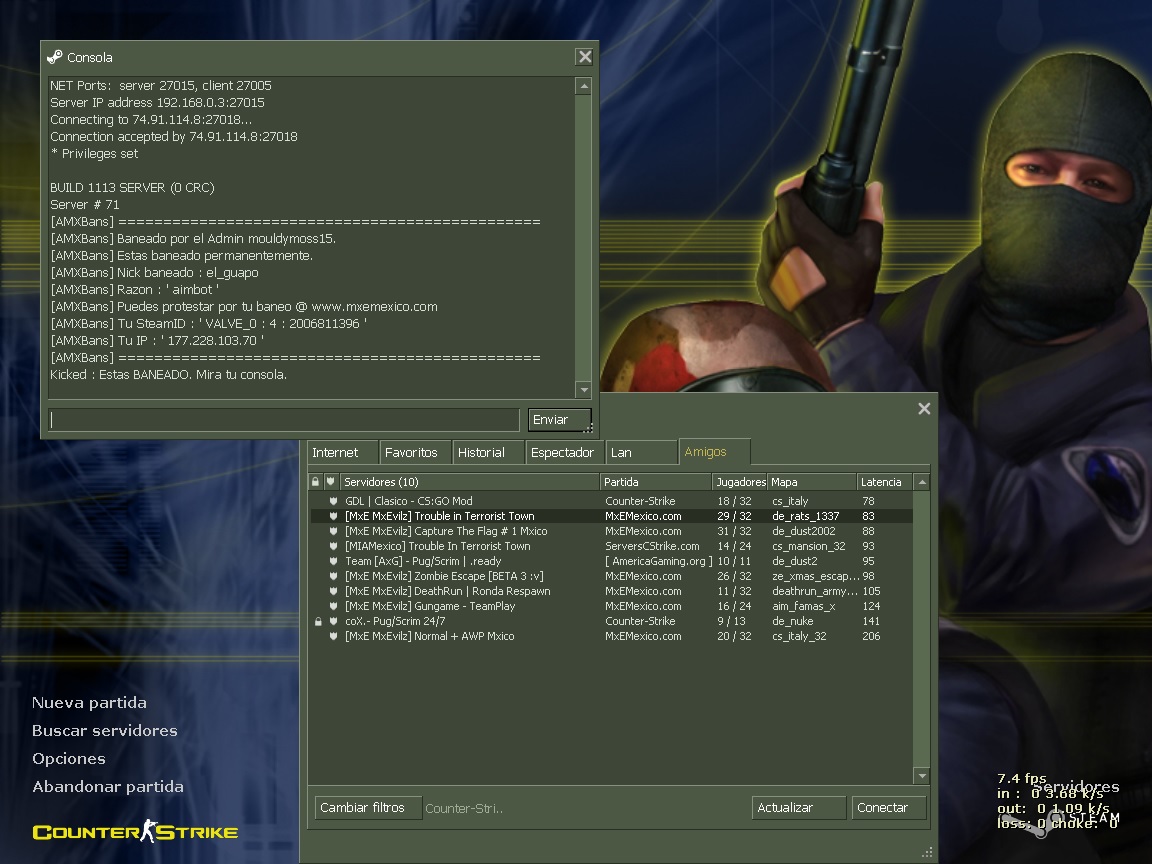
Task: Select Team [AxG] - Pug/Scrim server
Action: (x=611, y=561)
